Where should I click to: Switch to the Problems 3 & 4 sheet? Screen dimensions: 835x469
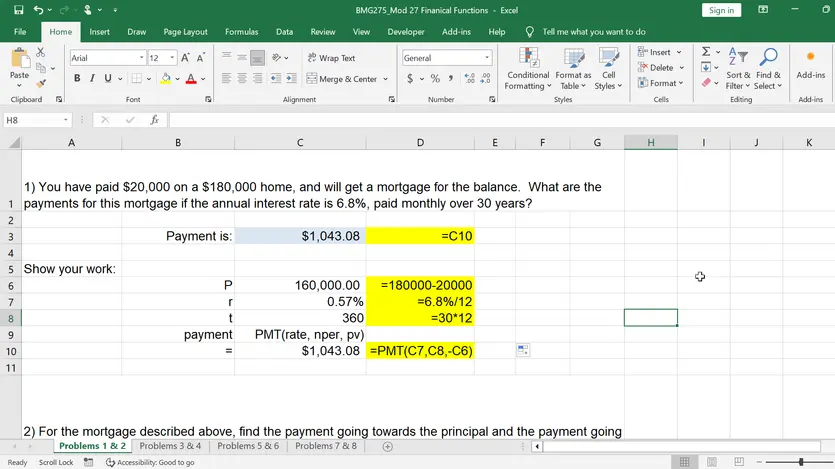[x=170, y=446]
